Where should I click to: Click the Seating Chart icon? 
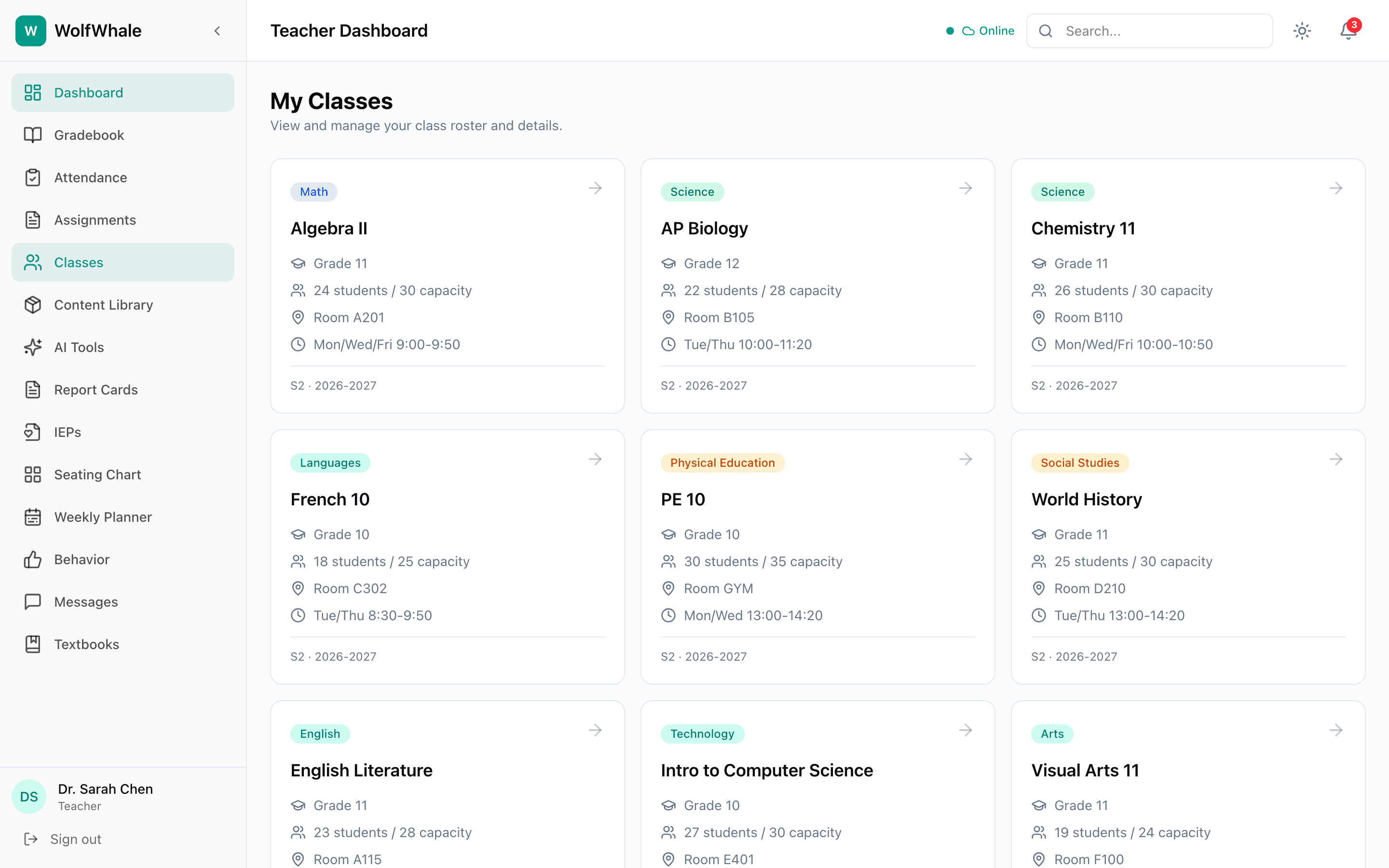point(33,475)
